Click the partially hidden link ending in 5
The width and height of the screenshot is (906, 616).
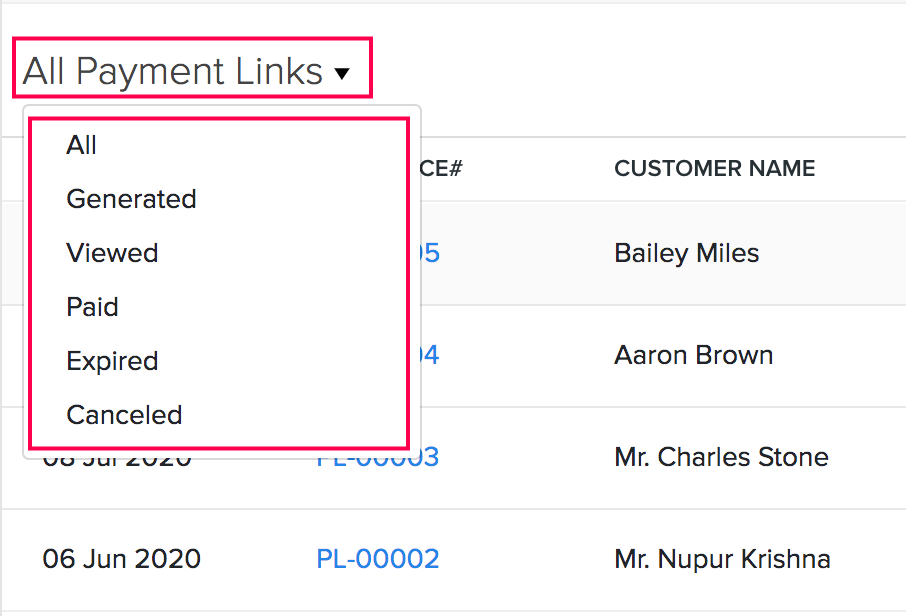[x=432, y=253]
